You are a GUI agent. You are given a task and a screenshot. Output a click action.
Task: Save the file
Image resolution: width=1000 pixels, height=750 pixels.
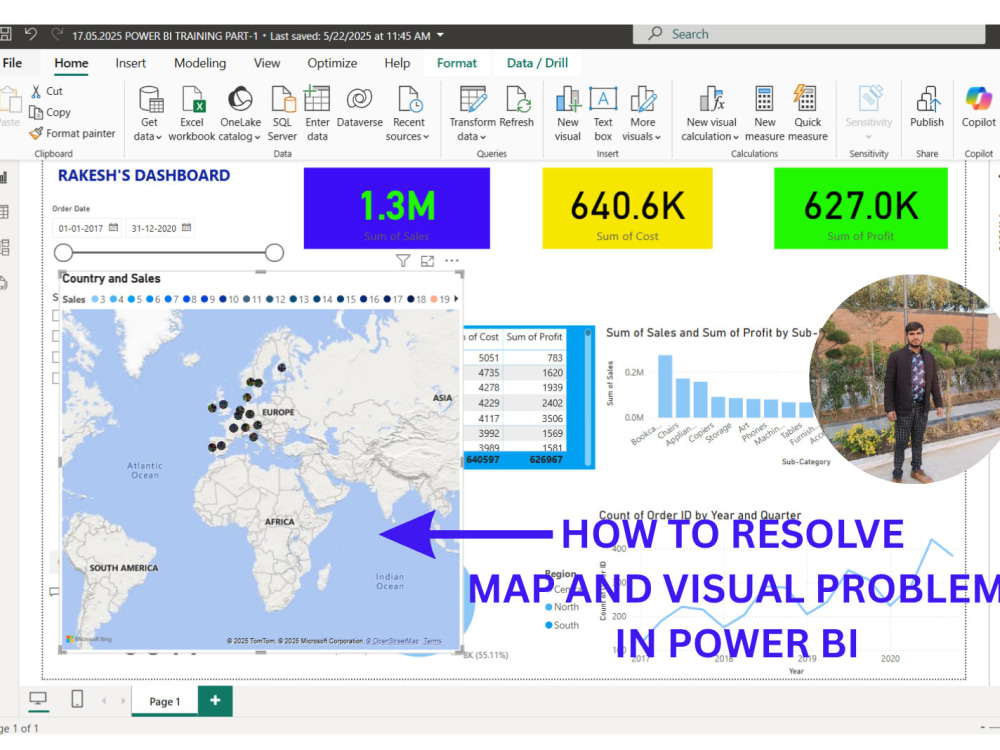(x=5, y=34)
